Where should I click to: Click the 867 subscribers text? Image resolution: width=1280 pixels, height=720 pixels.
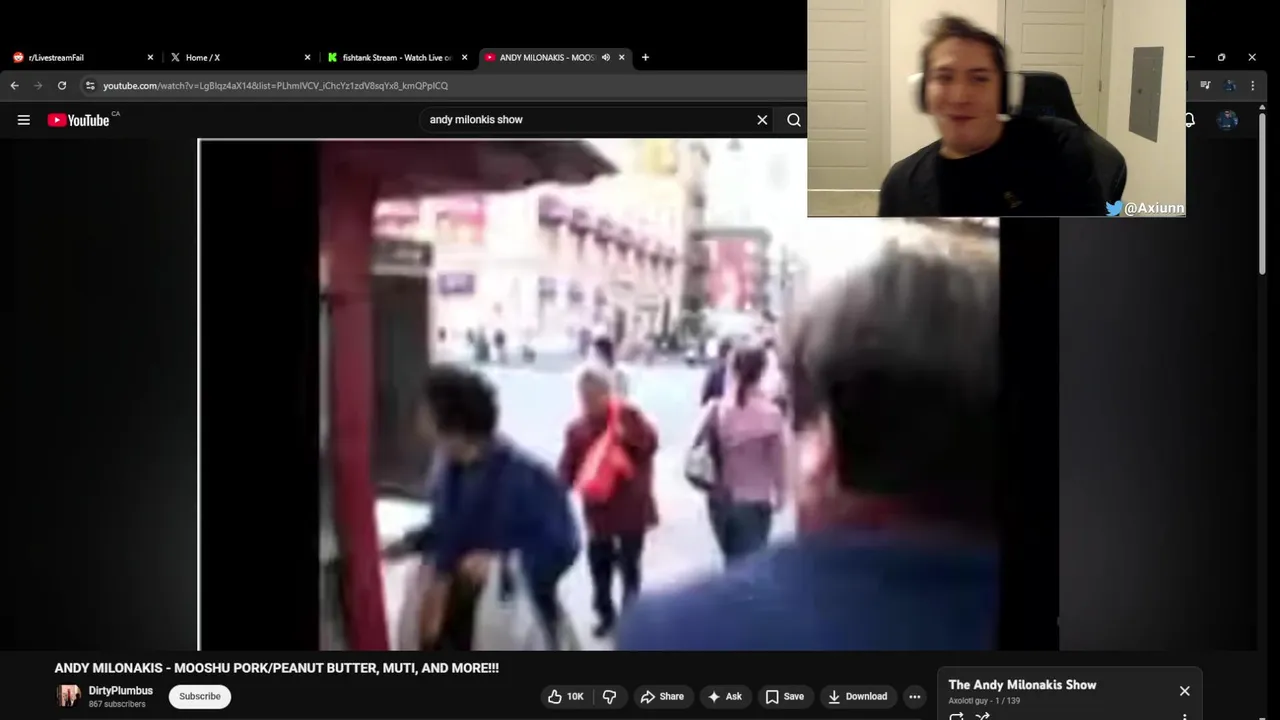(x=117, y=705)
